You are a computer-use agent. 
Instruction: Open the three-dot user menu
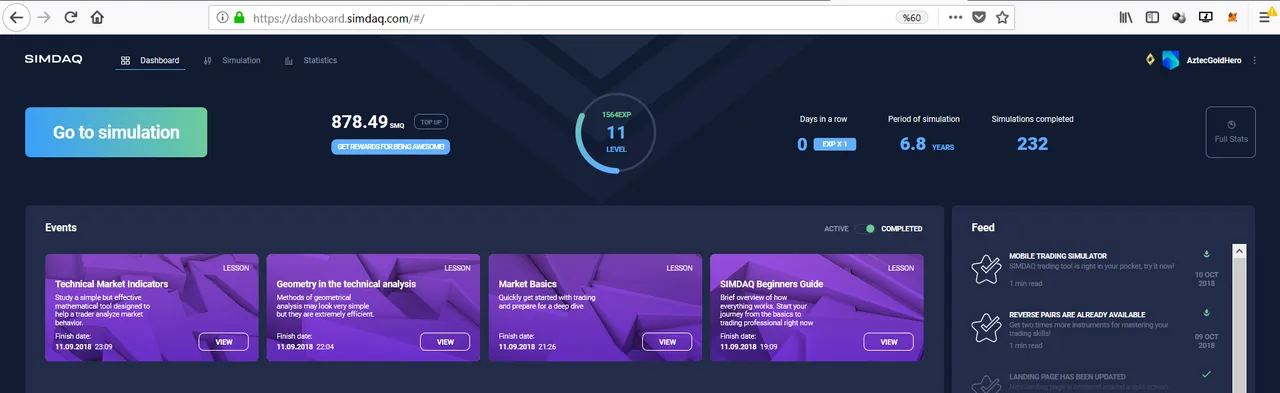[x=1255, y=61]
